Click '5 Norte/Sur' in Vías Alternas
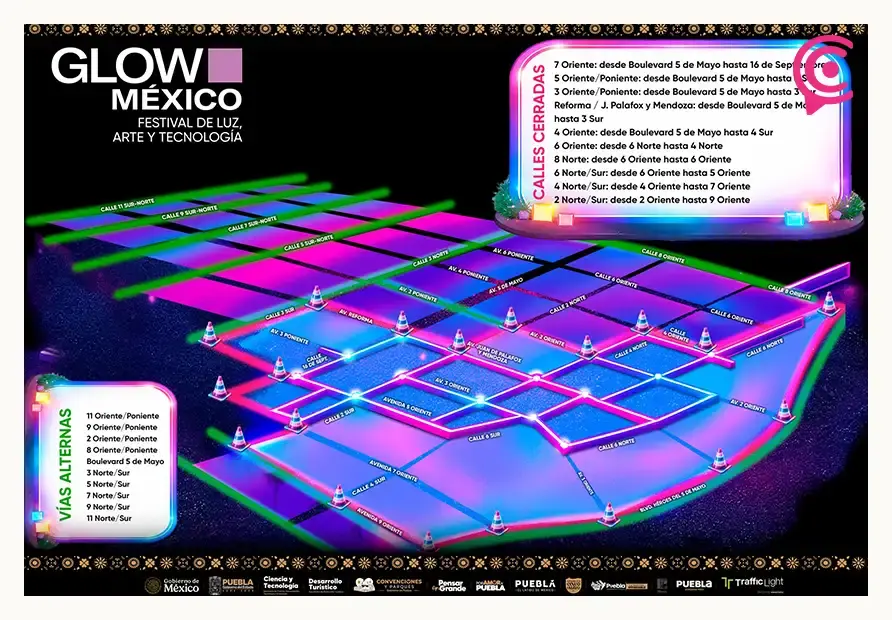This screenshot has height=620, width=892. [x=108, y=485]
